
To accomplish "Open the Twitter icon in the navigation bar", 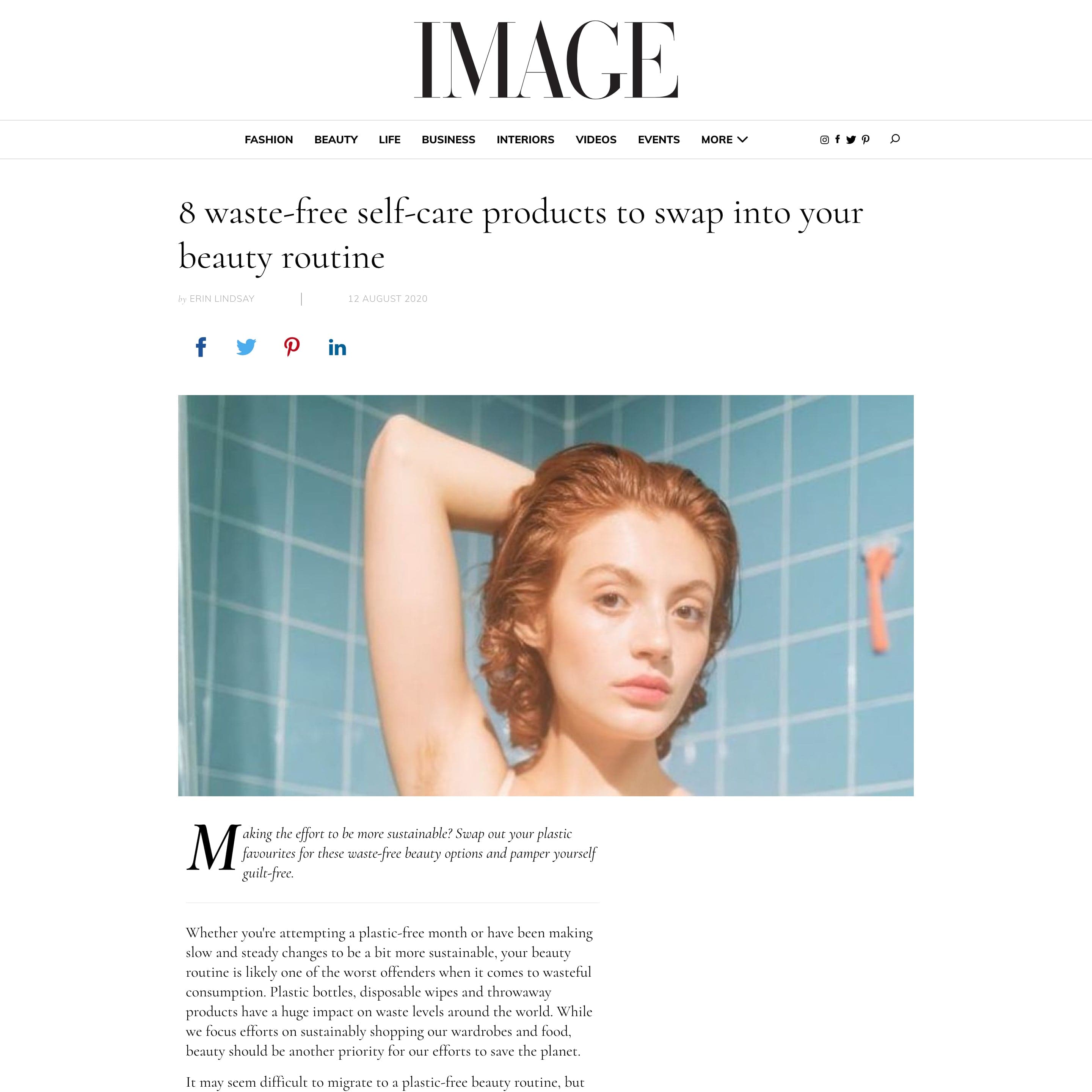I will 850,140.
